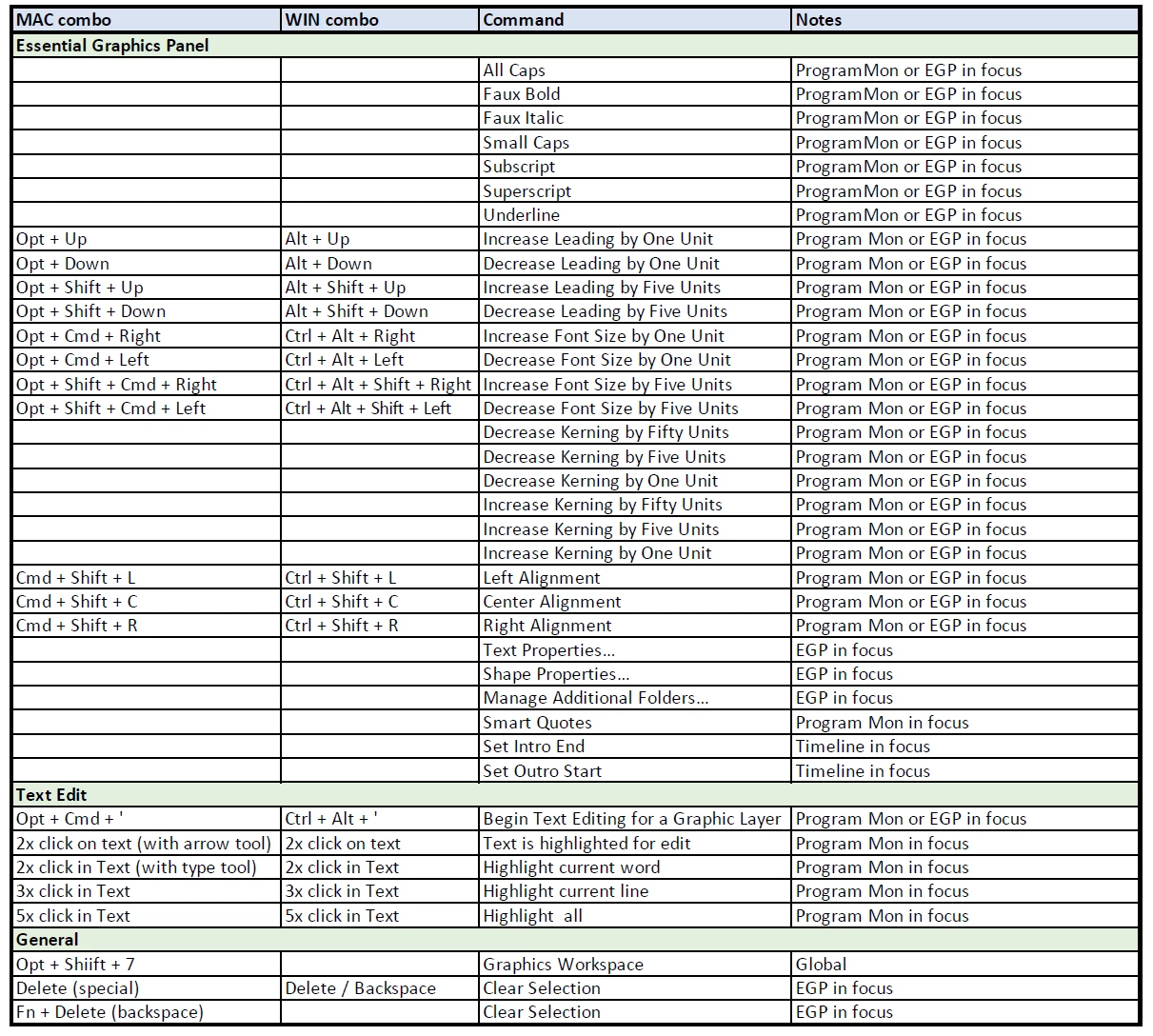The width and height of the screenshot is (1153, 1036).
Task: Select '2x click in Text (with type tool)' cell
Action: [147, 867]
